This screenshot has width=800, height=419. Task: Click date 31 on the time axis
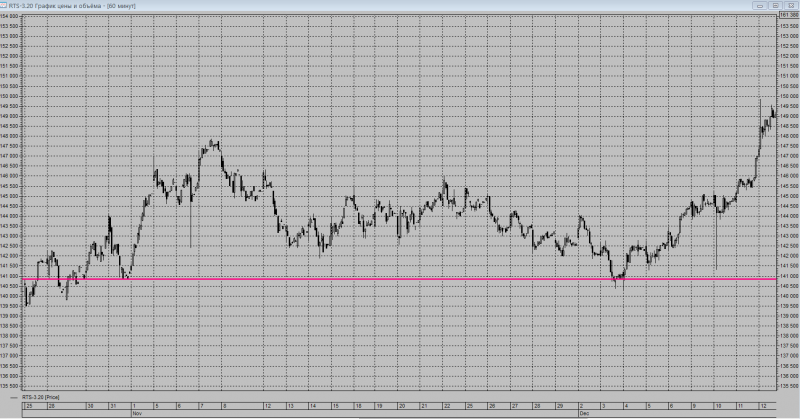(113, 406)
